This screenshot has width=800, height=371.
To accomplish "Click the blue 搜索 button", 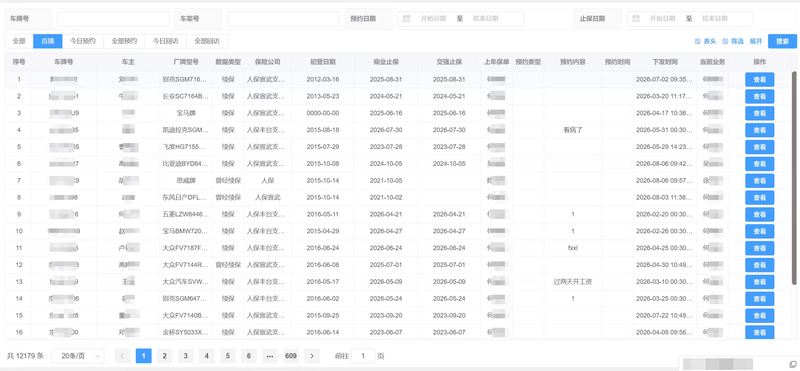I will click(x=782, y=41).
